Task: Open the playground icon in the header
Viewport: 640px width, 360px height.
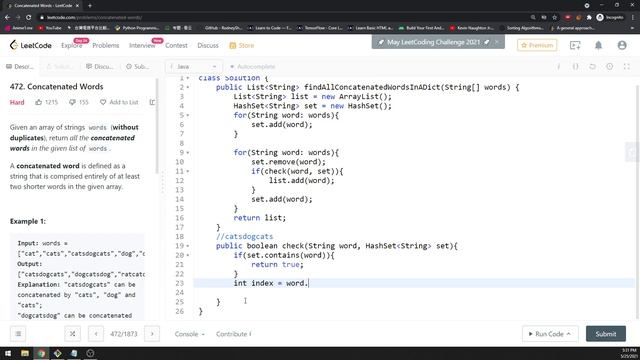Action: pos(575,45)
